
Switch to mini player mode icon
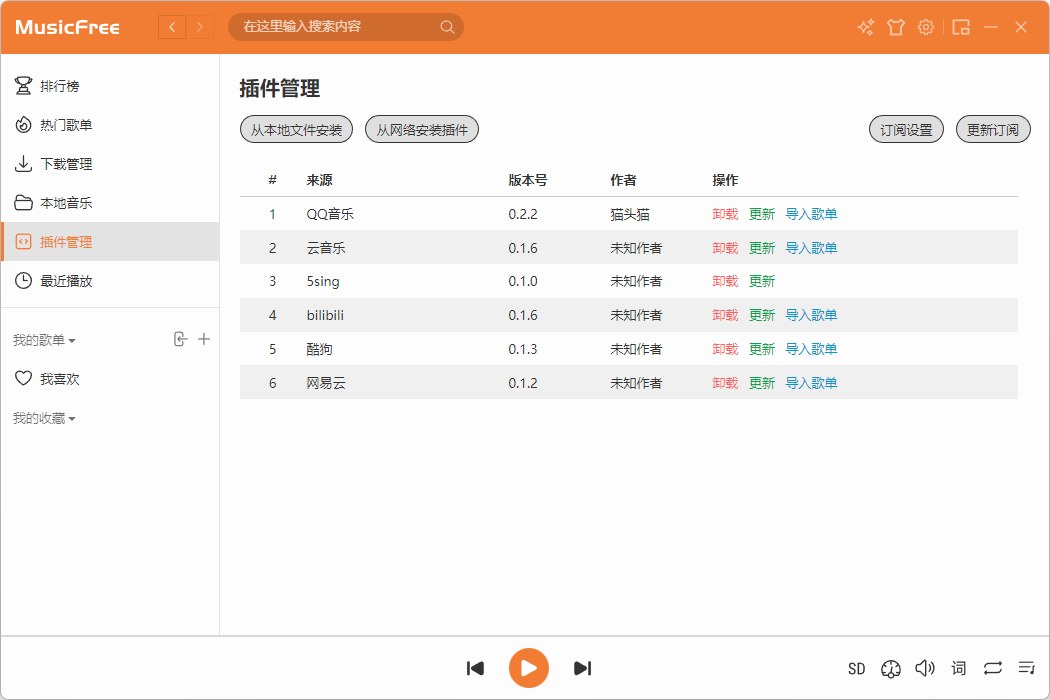click(961, 27)
